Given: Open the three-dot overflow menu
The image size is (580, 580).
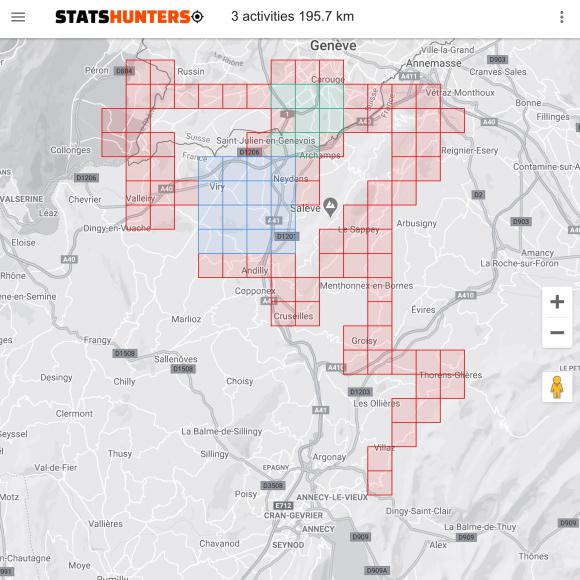Looking at the screenshot, I should coord(562,17).
